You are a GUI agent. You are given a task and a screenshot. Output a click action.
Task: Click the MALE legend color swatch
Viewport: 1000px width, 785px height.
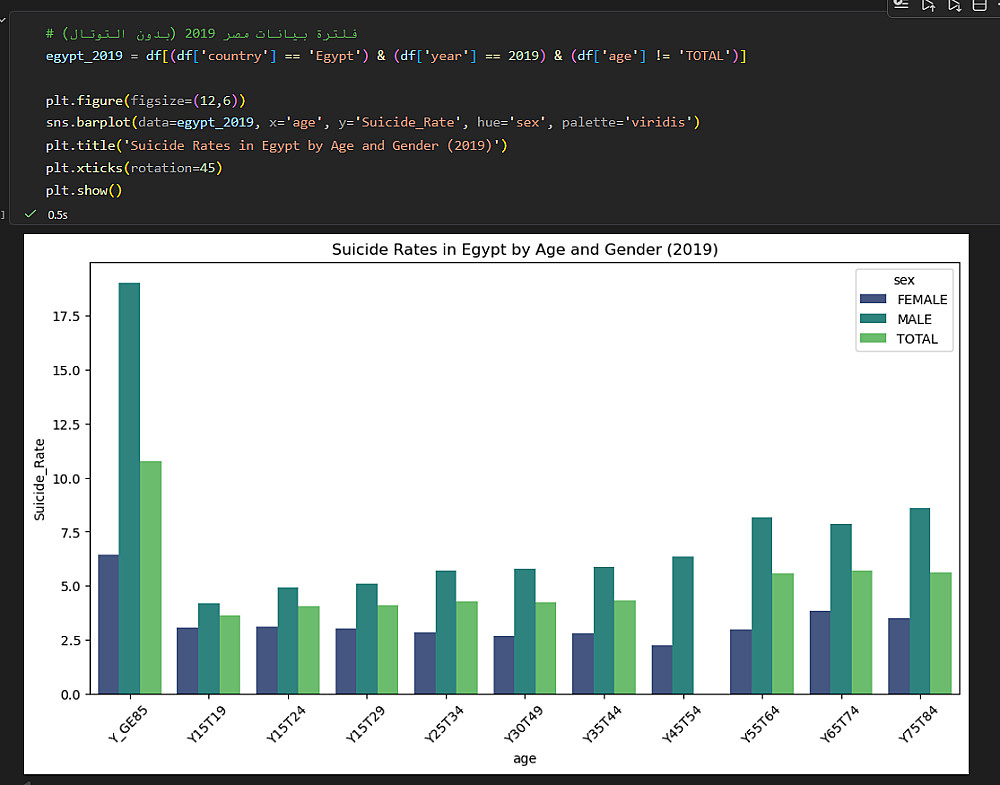874,319
